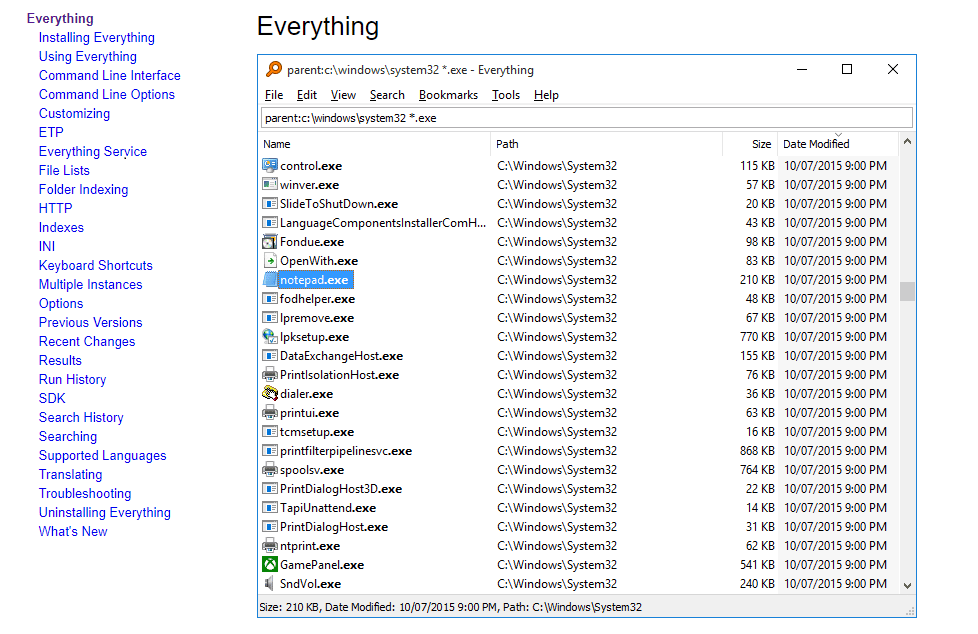Open the Command Line Options page
Image resolution: width=978 pixels, height=634 pixels.
tap(106, 94)
